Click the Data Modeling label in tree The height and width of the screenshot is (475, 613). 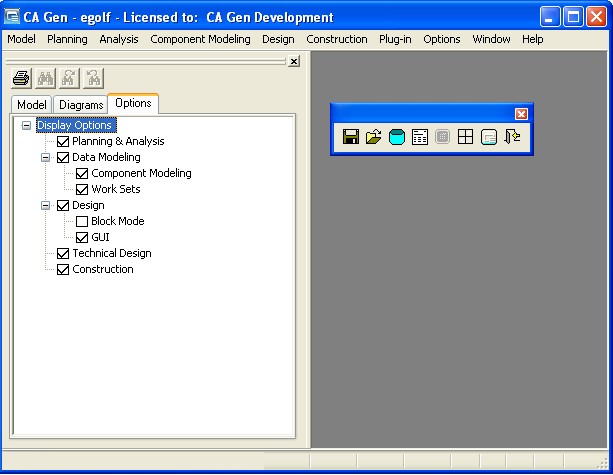[106, 157]
